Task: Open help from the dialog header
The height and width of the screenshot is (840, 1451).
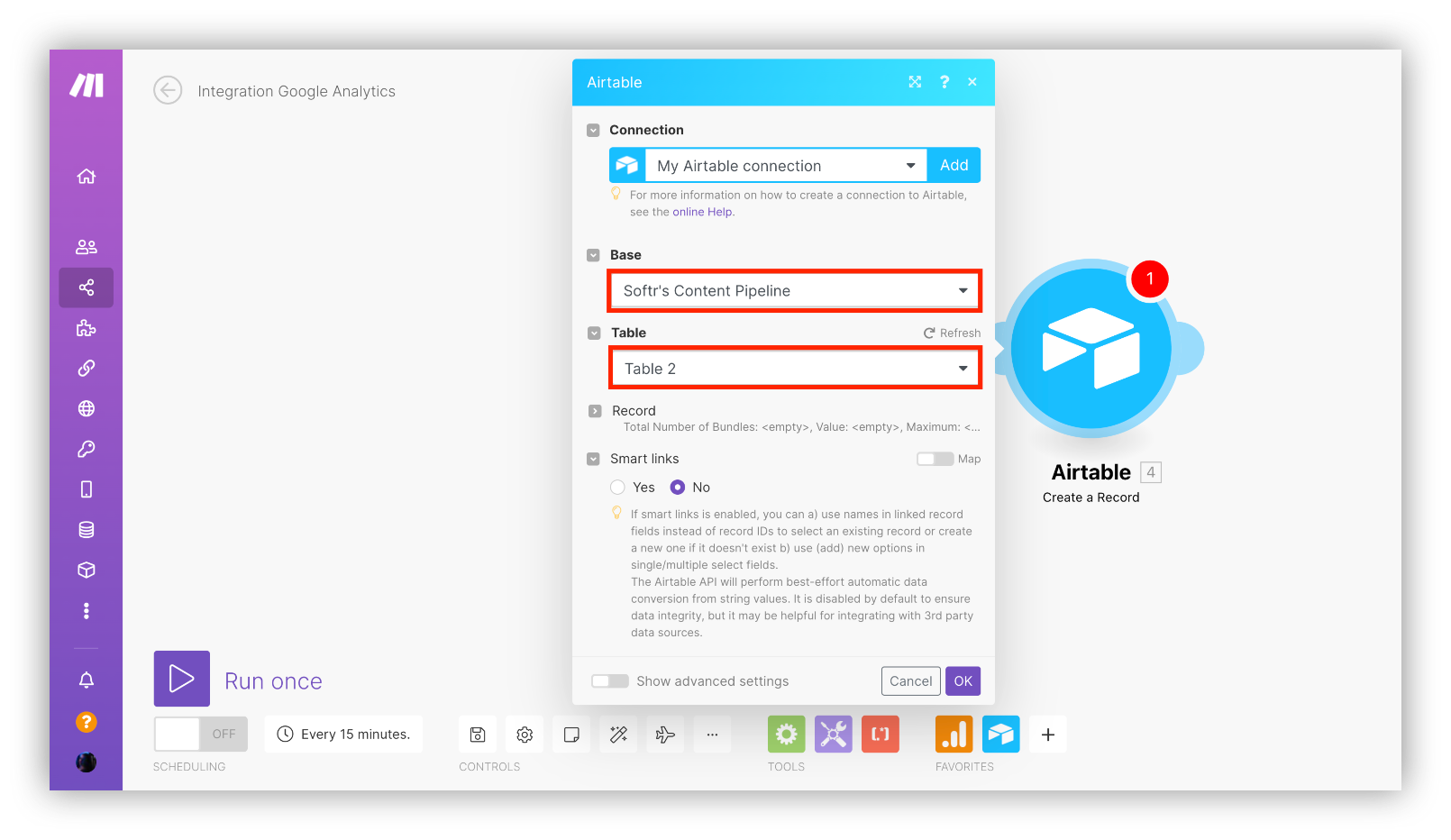Action: tap(945, 82)
